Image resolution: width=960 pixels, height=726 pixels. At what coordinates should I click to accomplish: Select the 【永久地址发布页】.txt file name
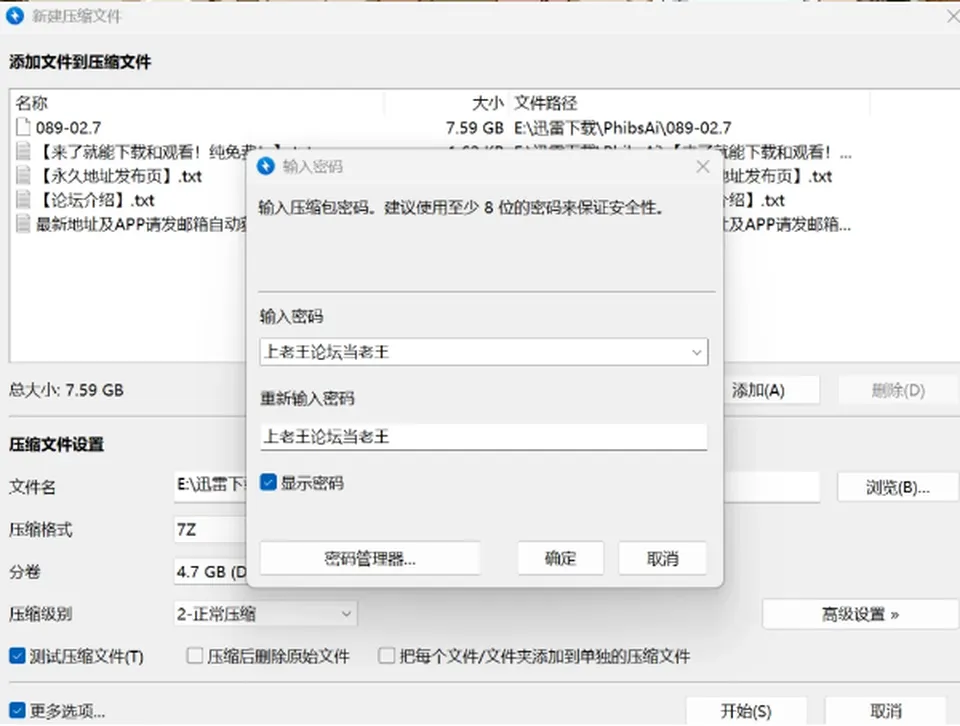tap(119, 176)
